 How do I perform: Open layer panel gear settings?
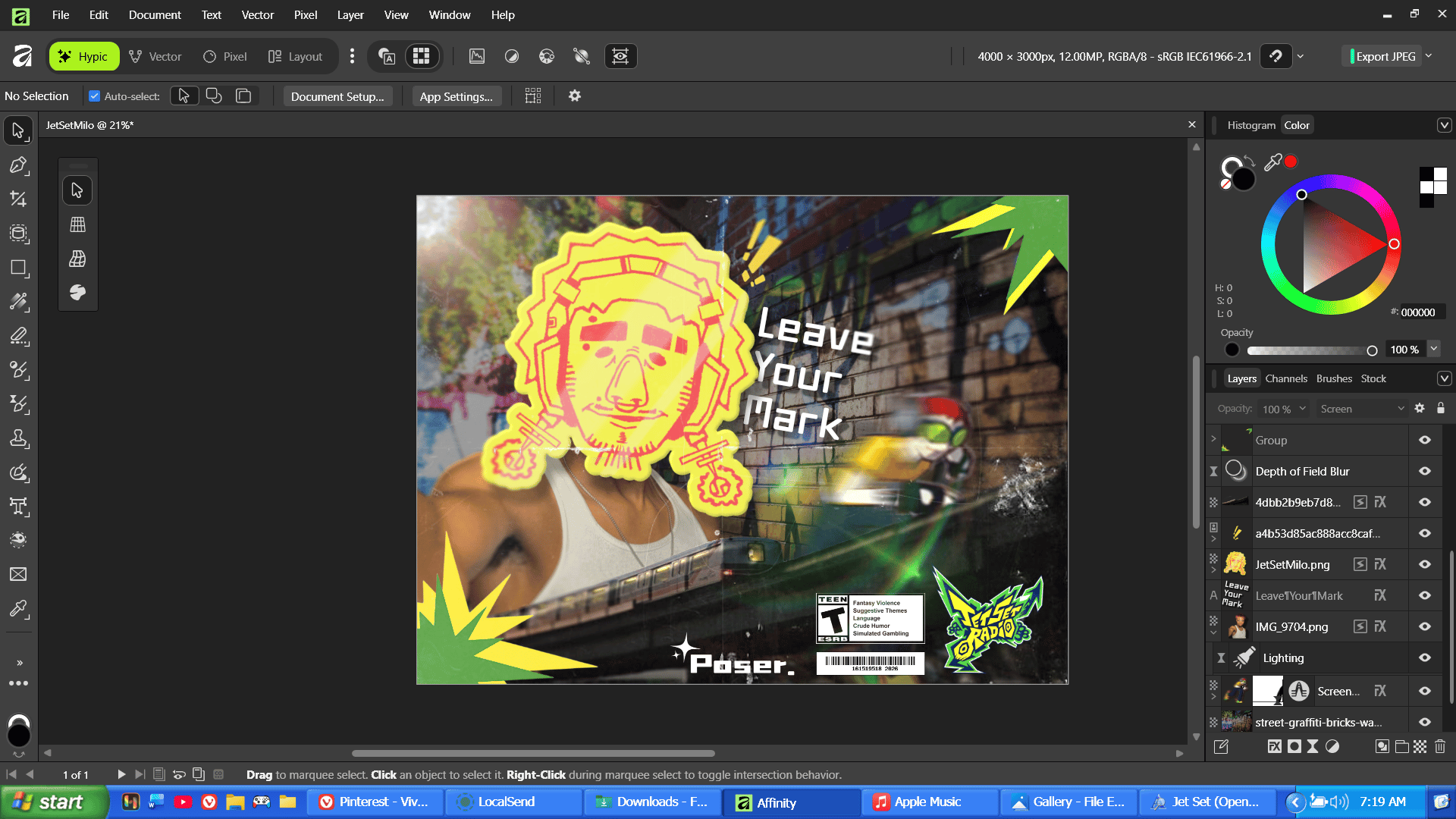[x=1420, y=408]
